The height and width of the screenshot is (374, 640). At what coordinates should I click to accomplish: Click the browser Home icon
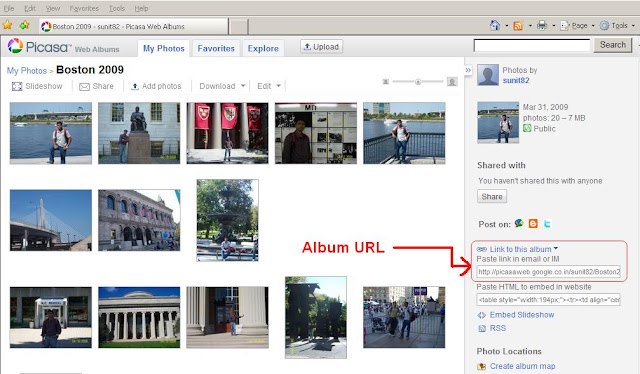494,26
